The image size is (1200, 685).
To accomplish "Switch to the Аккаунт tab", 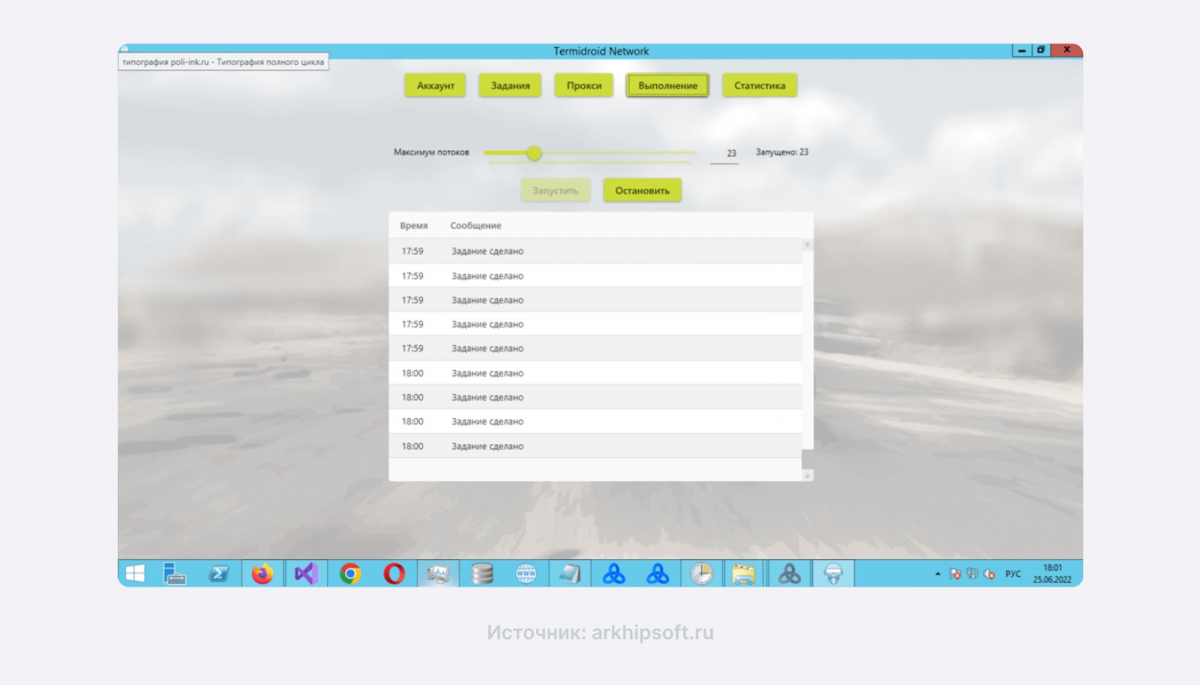I will point(435,86).
